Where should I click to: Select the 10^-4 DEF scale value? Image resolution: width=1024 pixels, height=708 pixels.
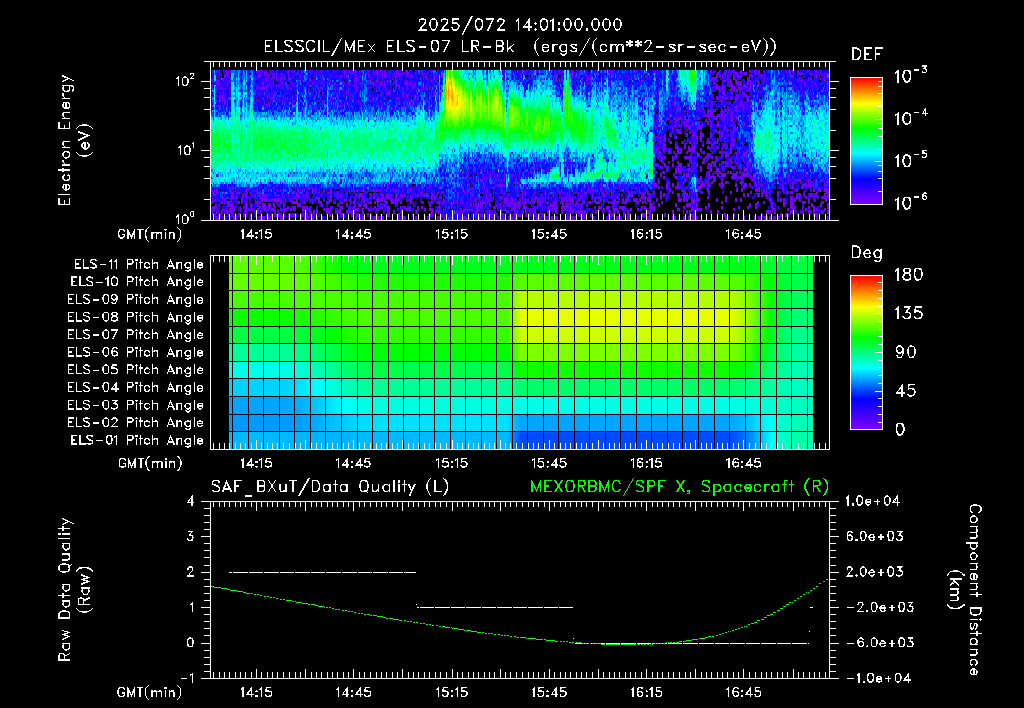(x=910, y=117)
